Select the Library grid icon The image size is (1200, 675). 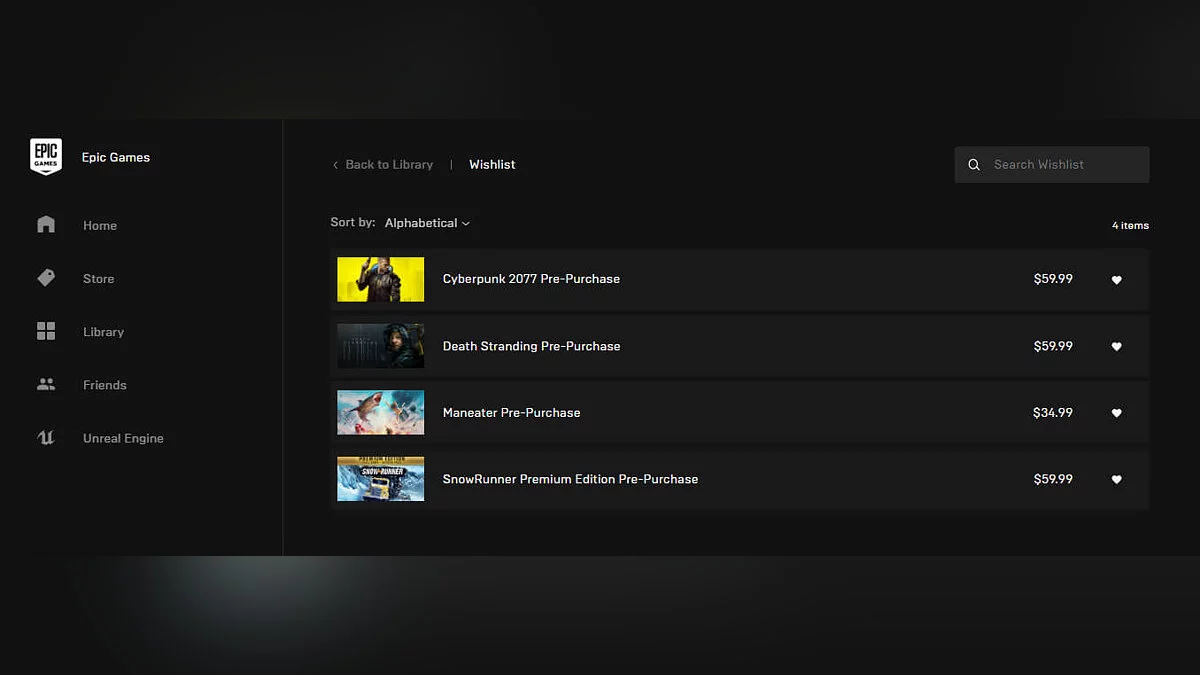[x=46, y=331]
